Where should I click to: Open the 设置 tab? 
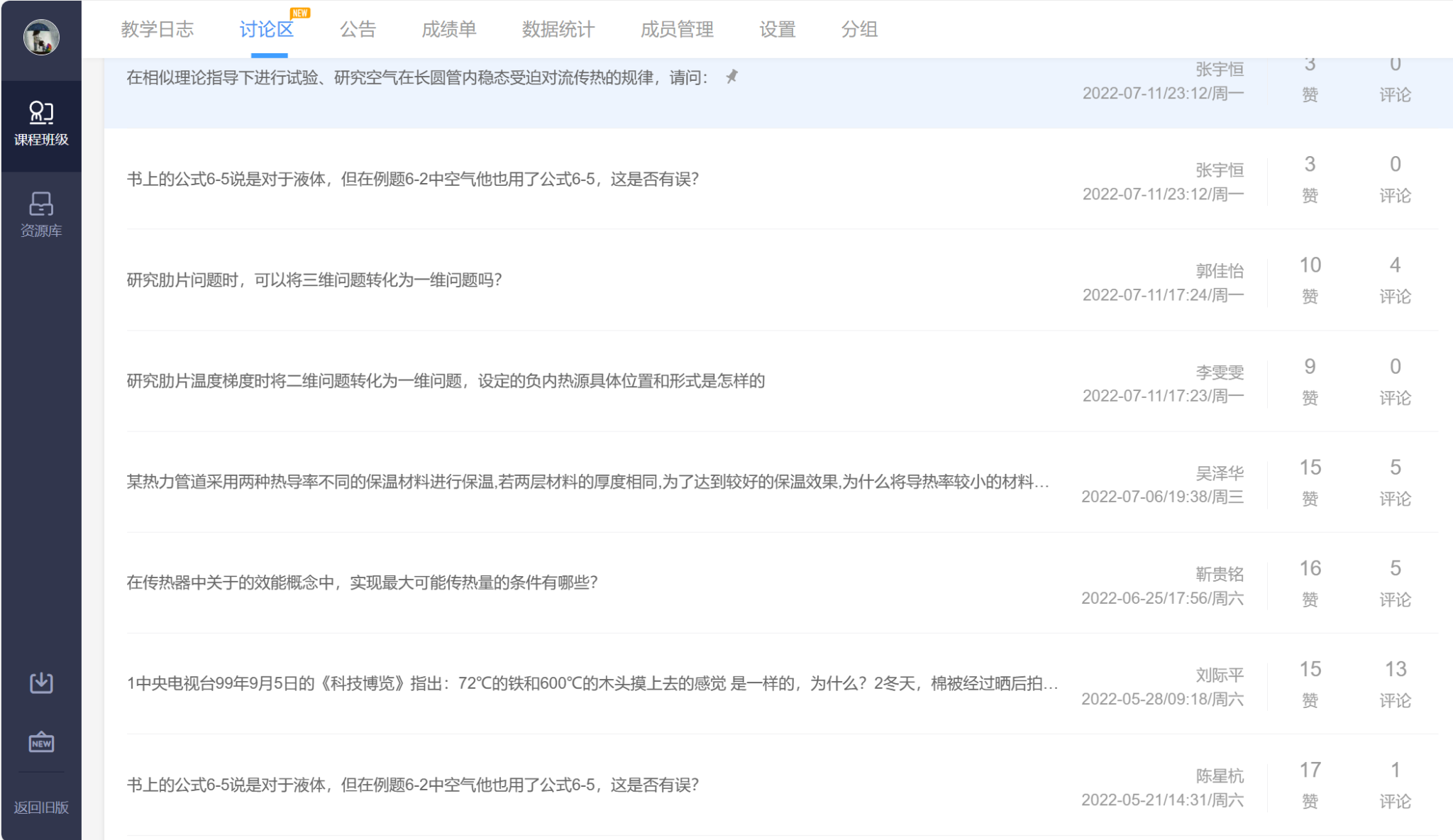778,30
